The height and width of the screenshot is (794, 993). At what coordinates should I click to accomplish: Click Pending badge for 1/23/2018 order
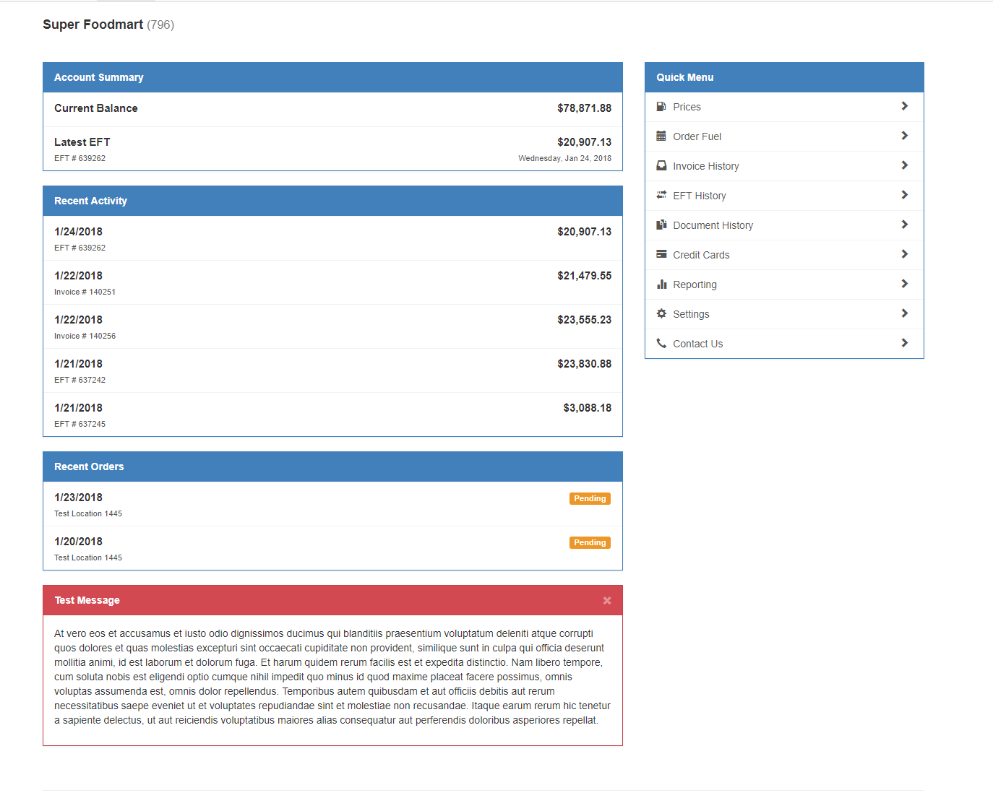click(590, 498)
